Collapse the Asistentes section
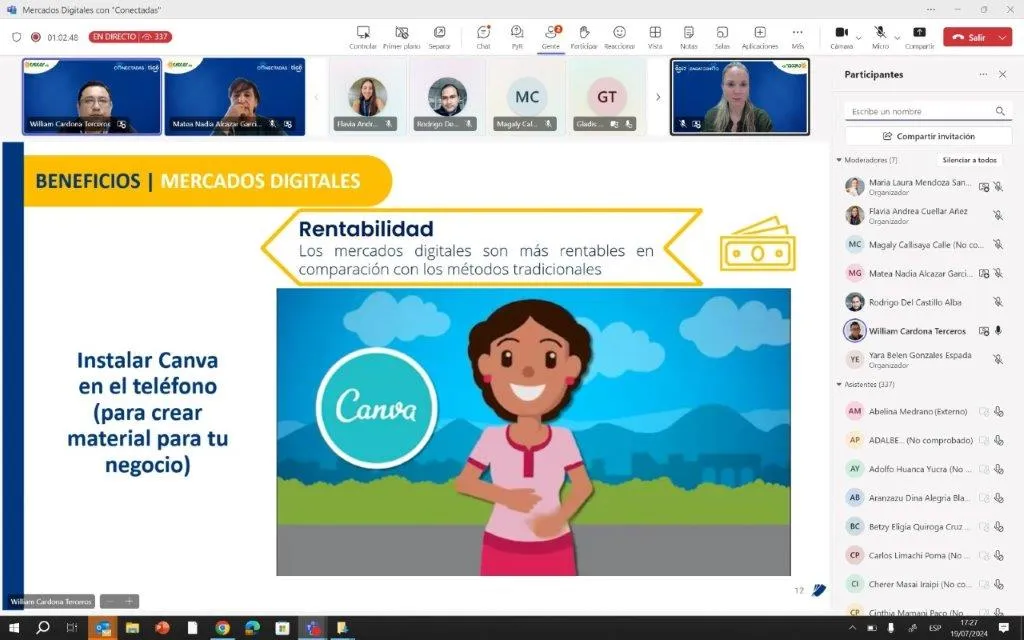The height and width of the screenshot is (640, 1024). pos(839,384)
